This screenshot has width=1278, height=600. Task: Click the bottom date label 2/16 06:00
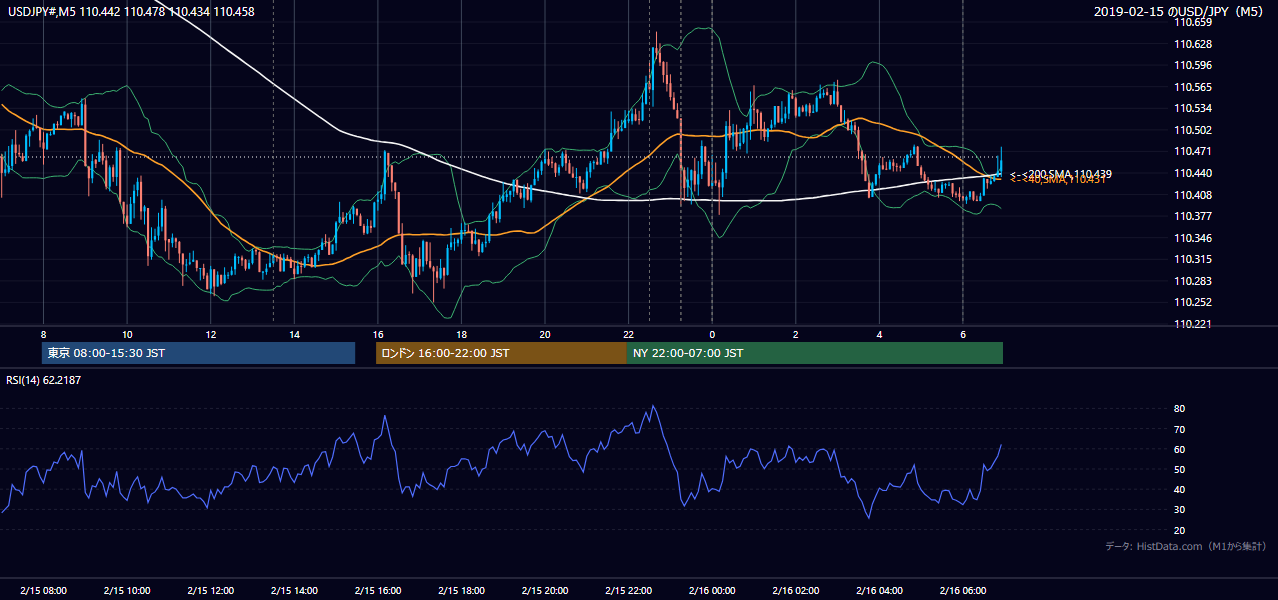[963, 591]
